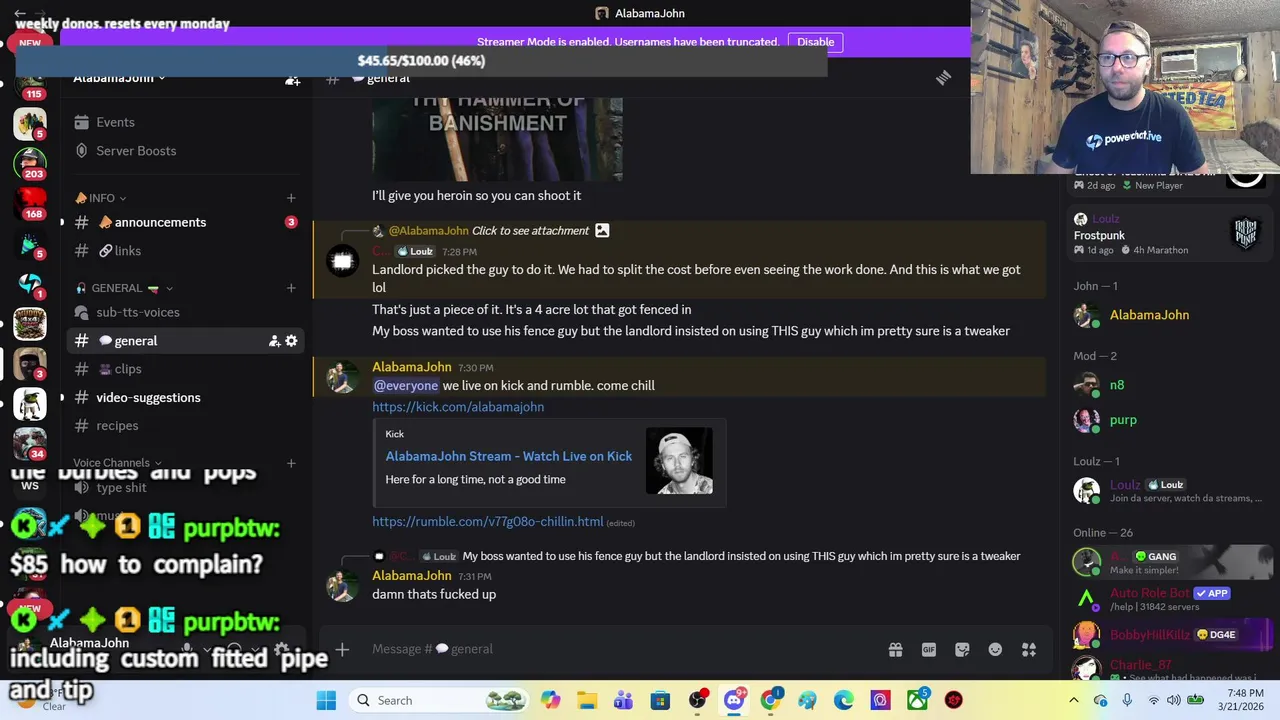Image resolution: width=1280 pixels, height=720 pixels.
Task: Open GIF picker
Action: pos(929,649)
